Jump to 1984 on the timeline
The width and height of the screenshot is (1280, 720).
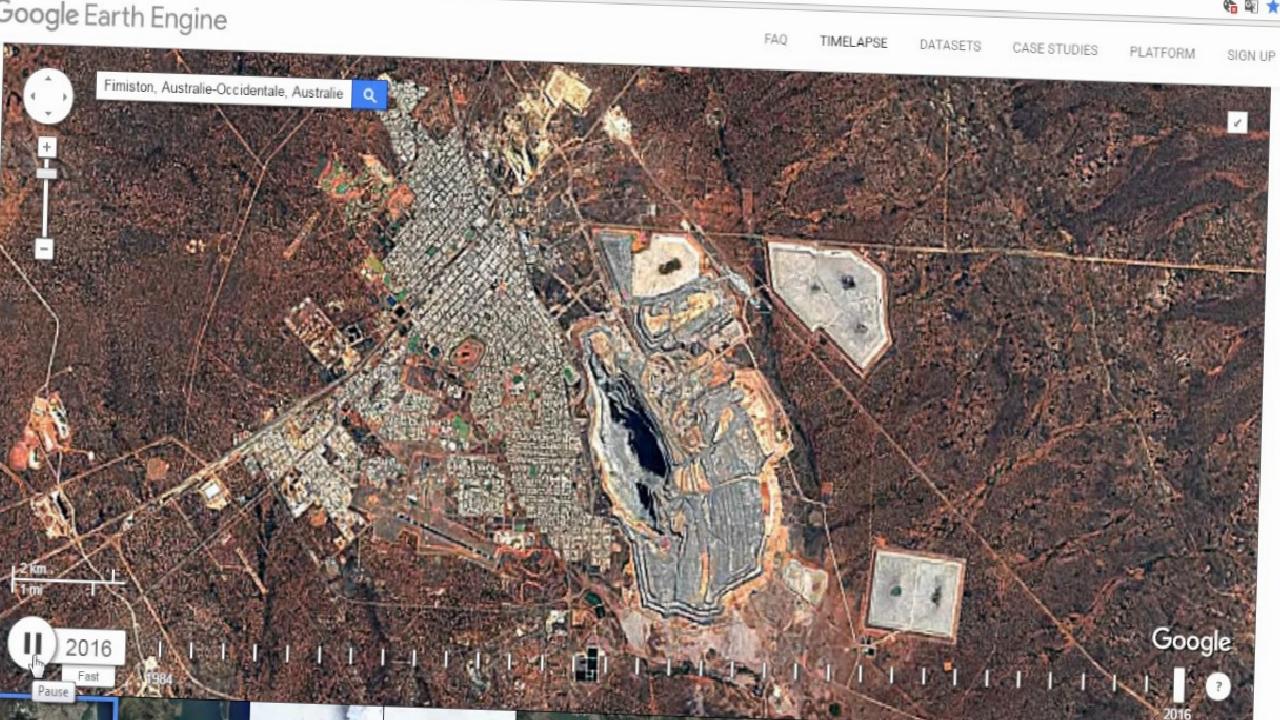[x=158, y=679]
